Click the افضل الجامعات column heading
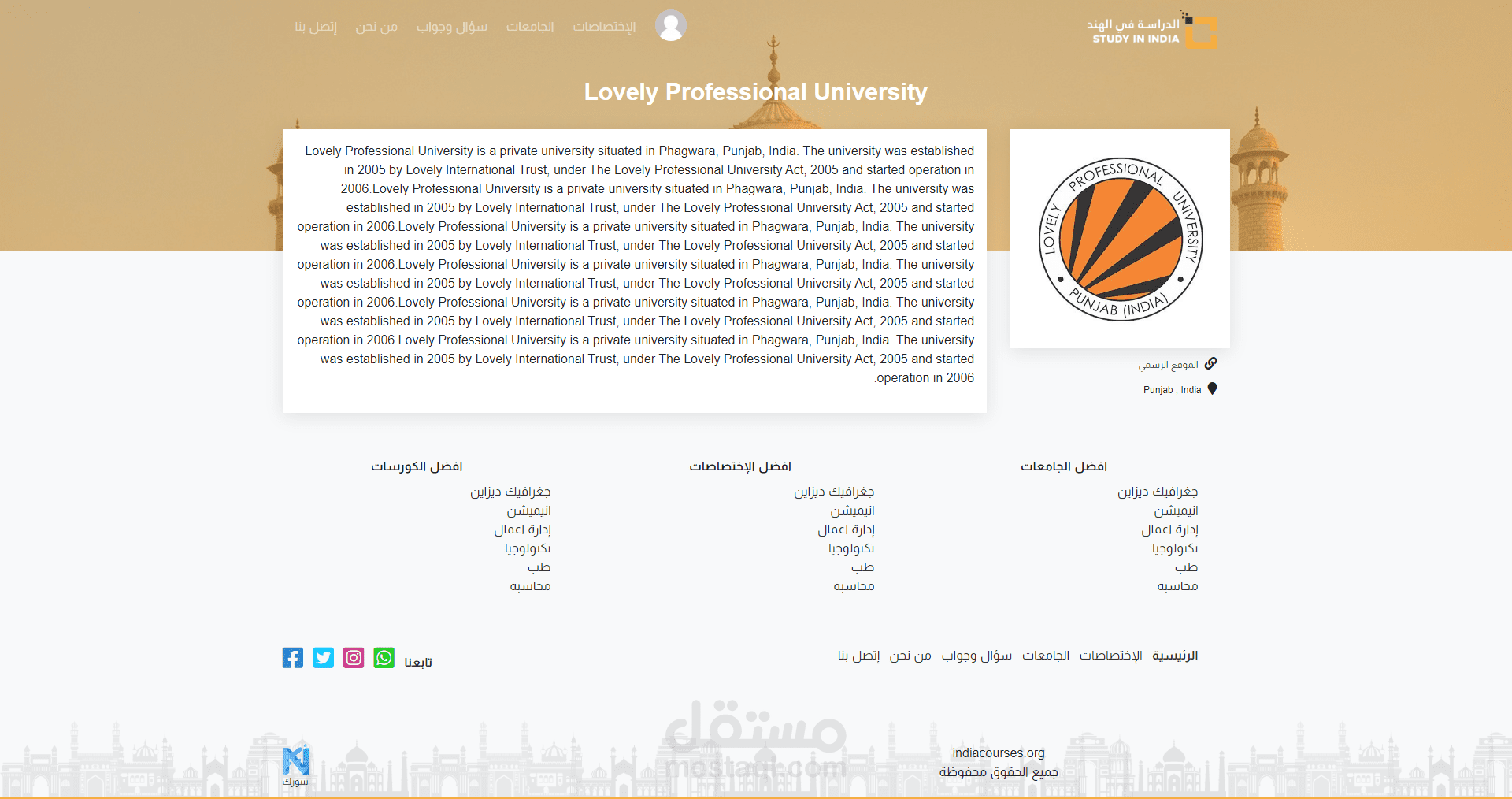Screen dimensions: 1512x799 (x=1064, y=466)
